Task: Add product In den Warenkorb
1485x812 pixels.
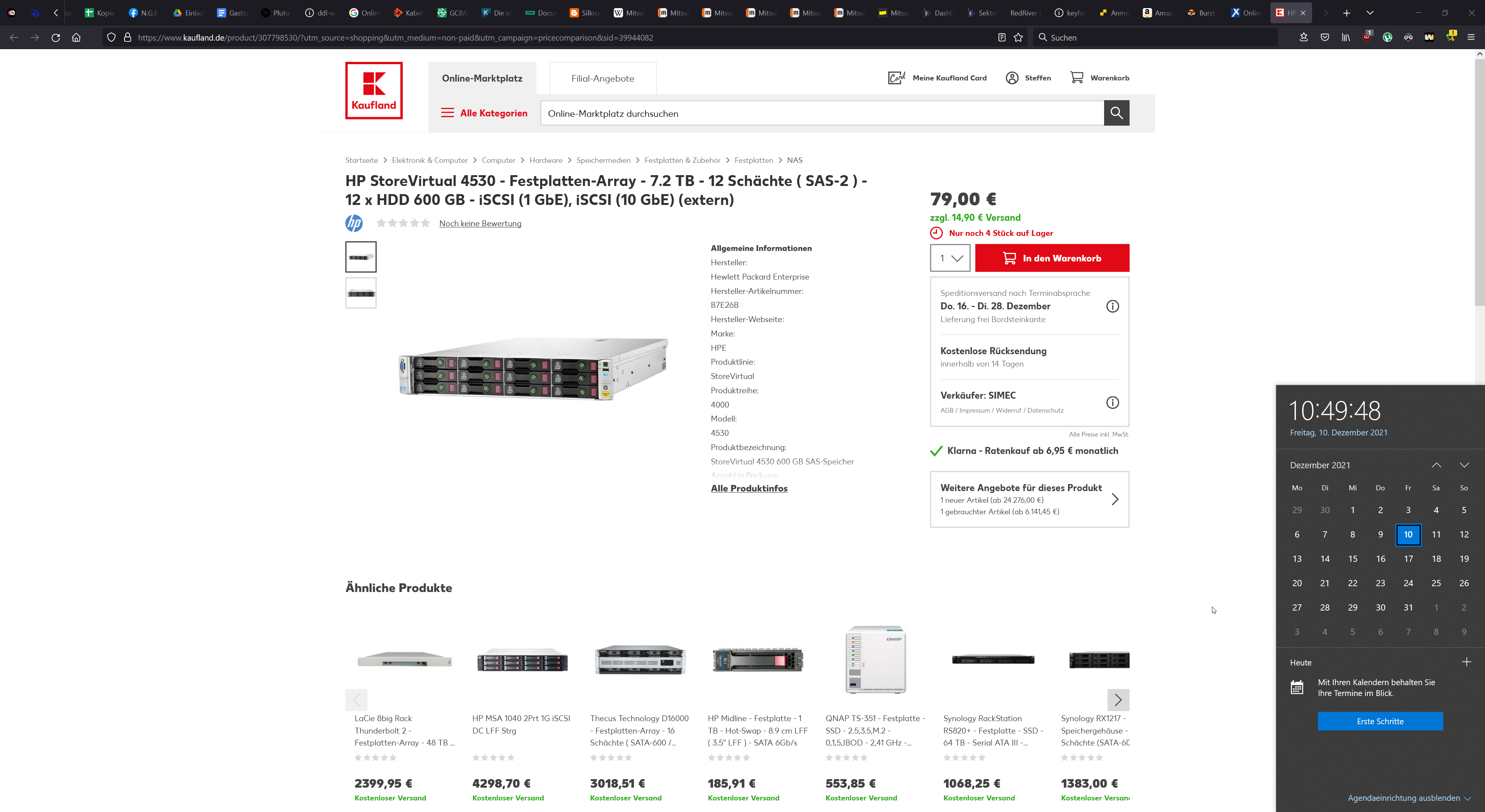Action: pos(1052,258)
